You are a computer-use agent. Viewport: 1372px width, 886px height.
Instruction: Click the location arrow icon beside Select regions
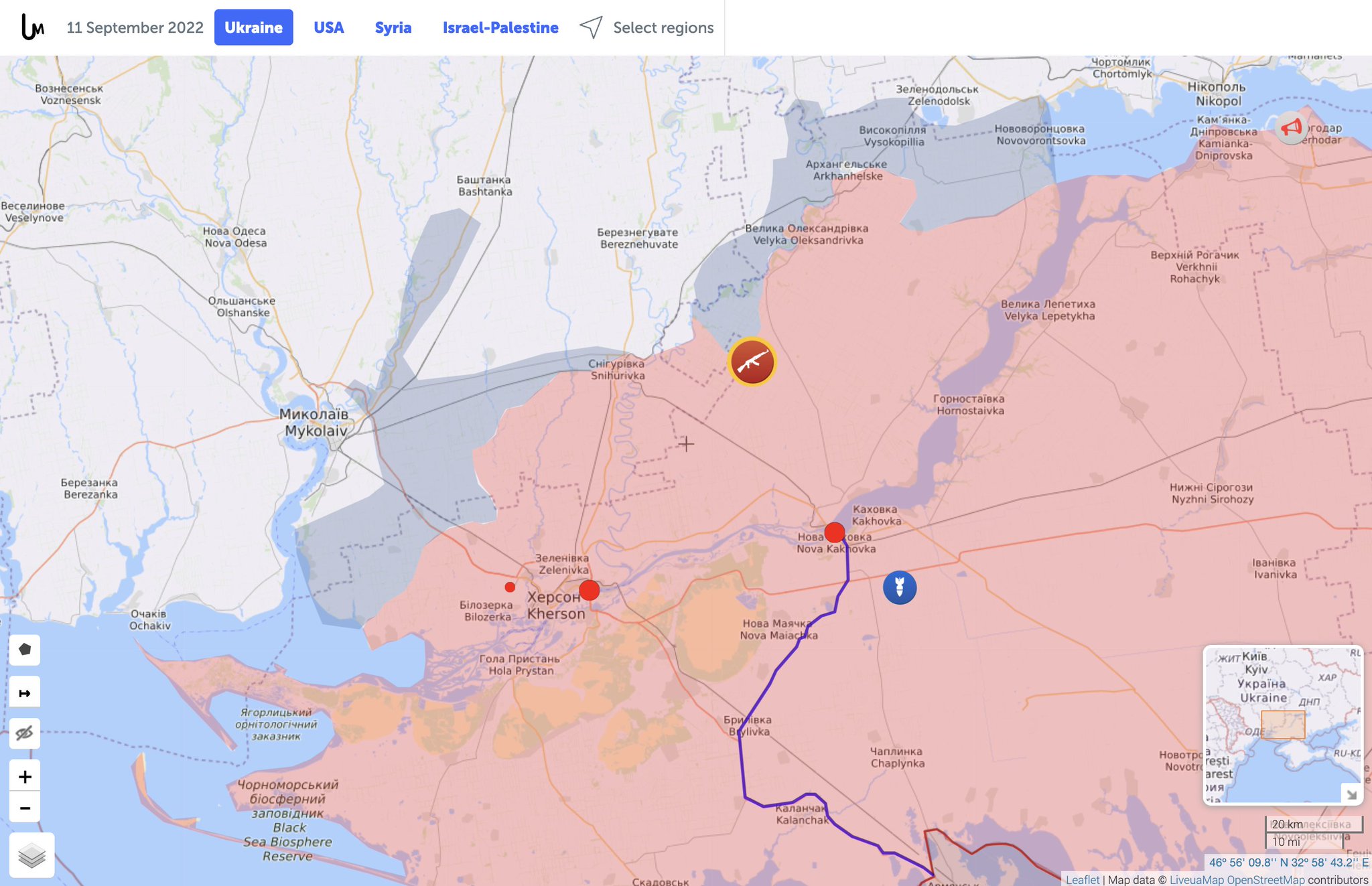click(x=591, y=27)
